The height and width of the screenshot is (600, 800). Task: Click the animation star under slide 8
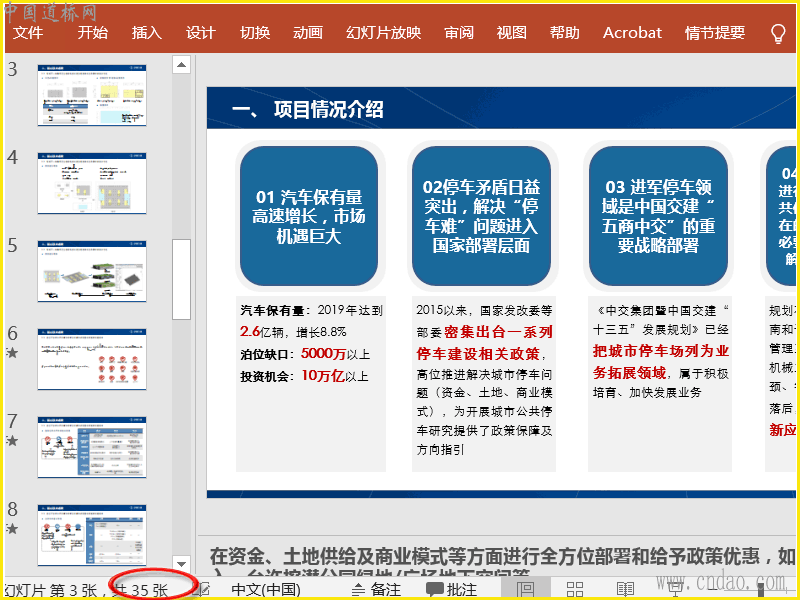pos(12,529)
